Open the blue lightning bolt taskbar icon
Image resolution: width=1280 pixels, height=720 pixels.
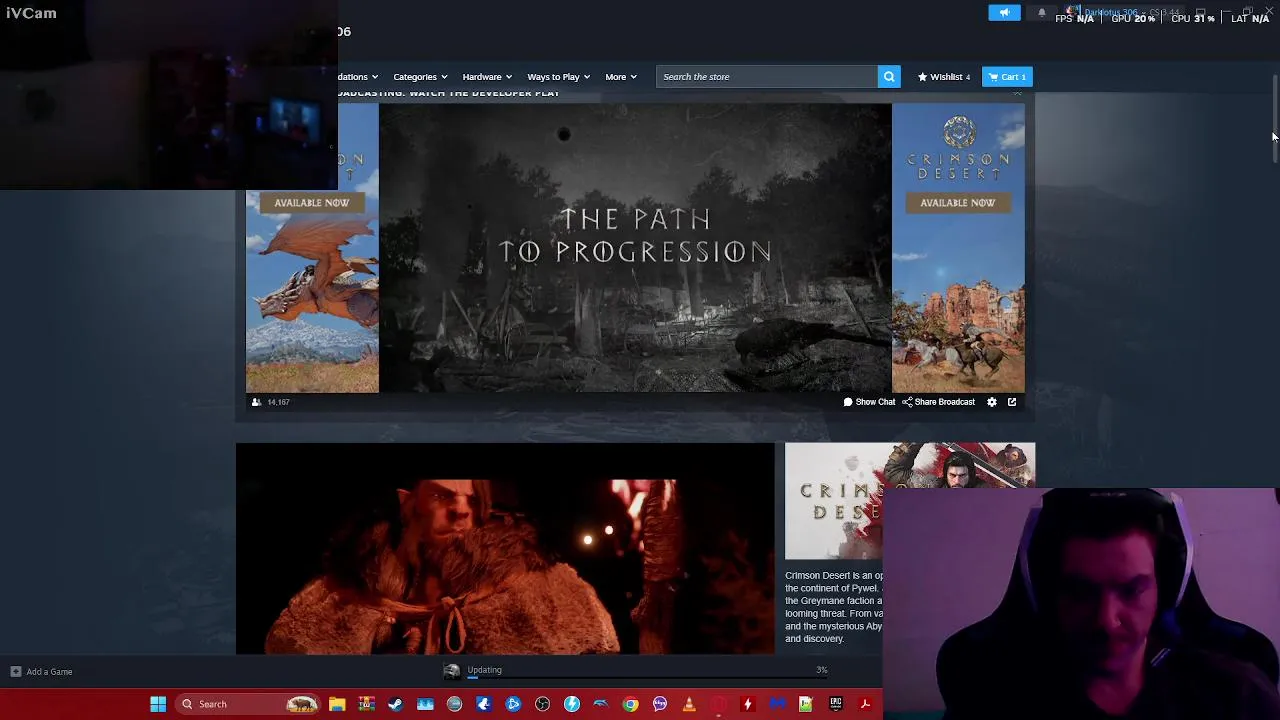572,704
